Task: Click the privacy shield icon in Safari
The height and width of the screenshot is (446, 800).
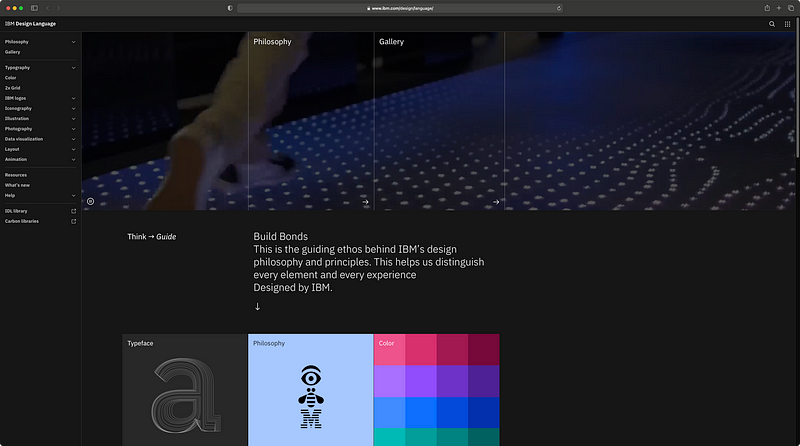Action: click(x=230, y=8)
